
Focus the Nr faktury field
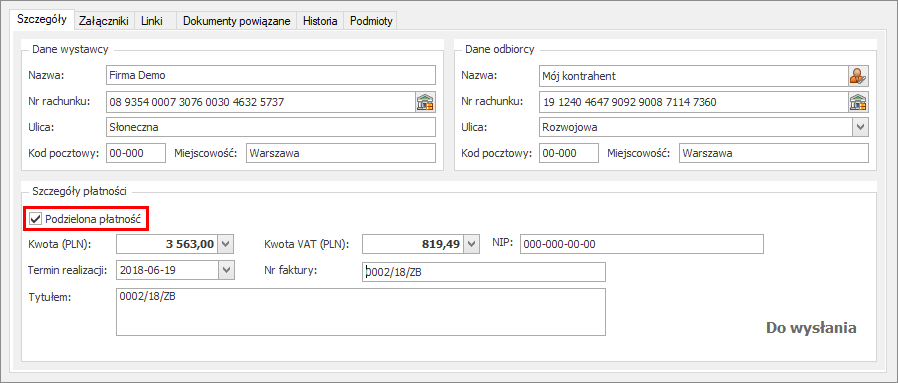click(x=484, y=273)
